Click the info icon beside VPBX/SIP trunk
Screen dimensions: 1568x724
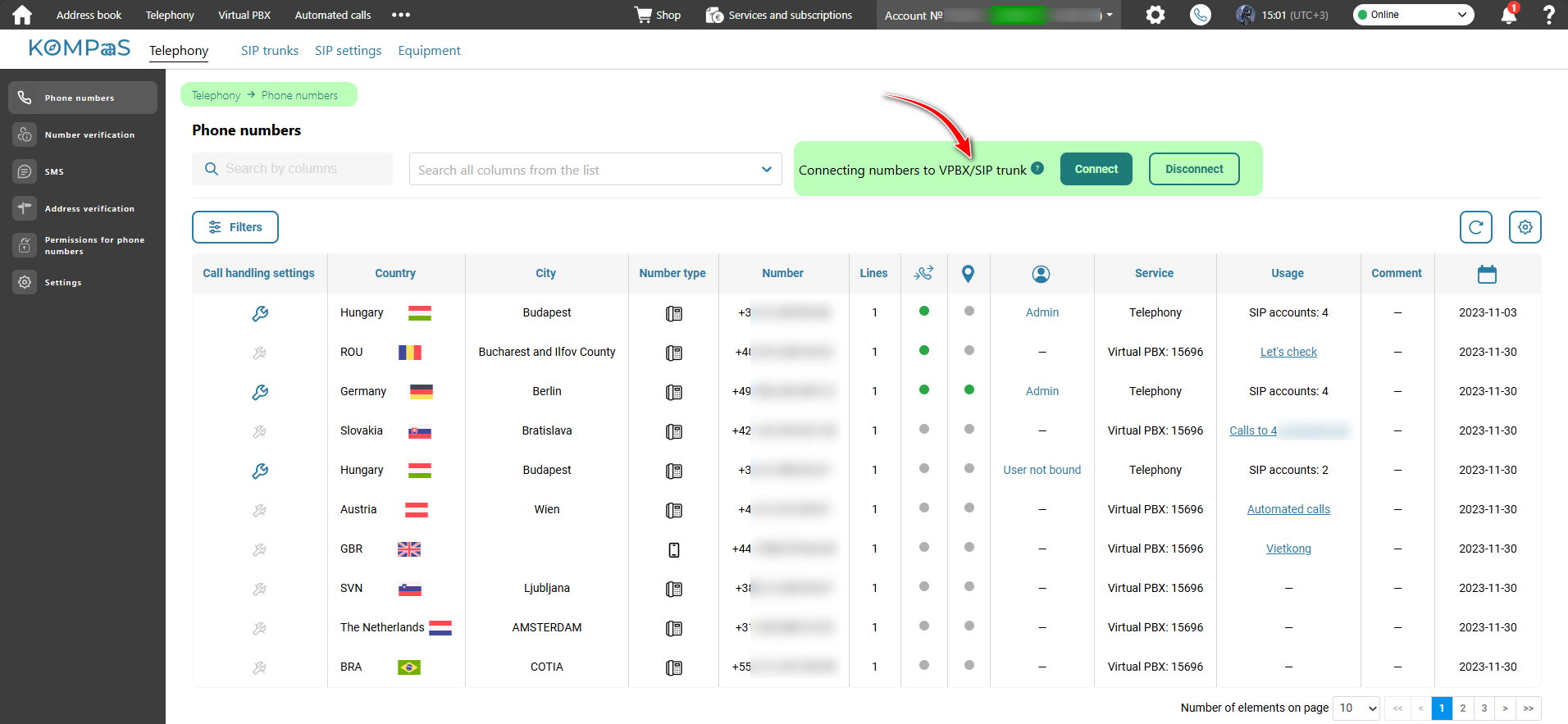click(1037, 168)
